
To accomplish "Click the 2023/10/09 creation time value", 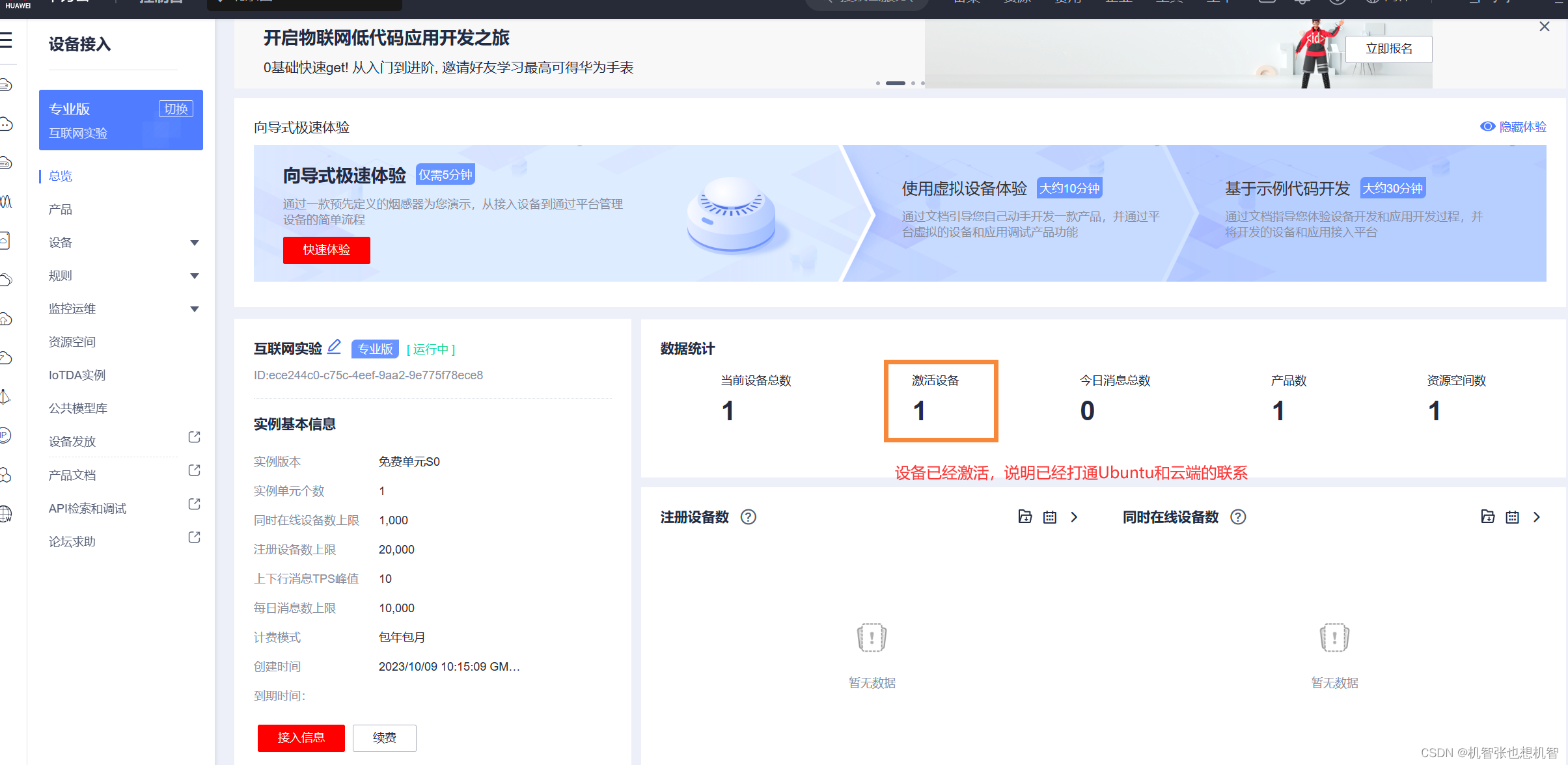I will [x=449, y=667].
